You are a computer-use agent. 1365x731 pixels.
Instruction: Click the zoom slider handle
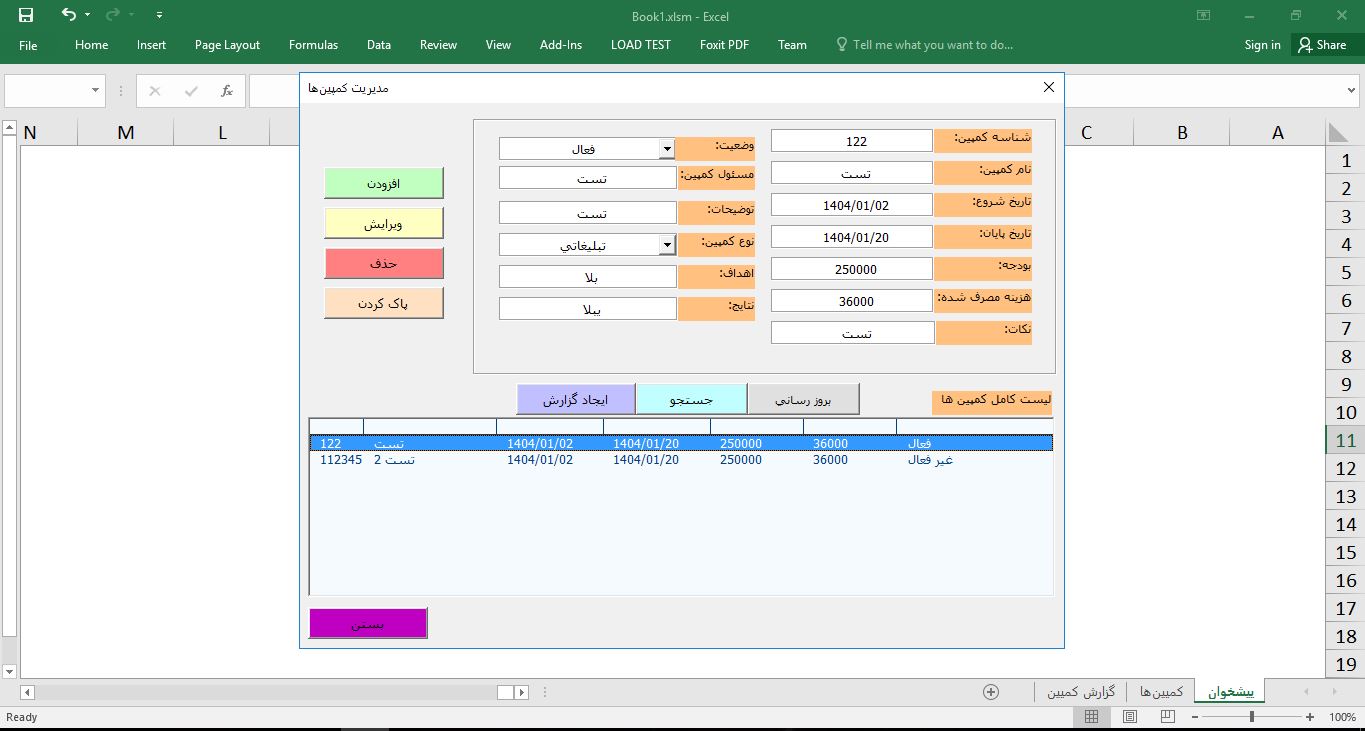(1252, 717)
